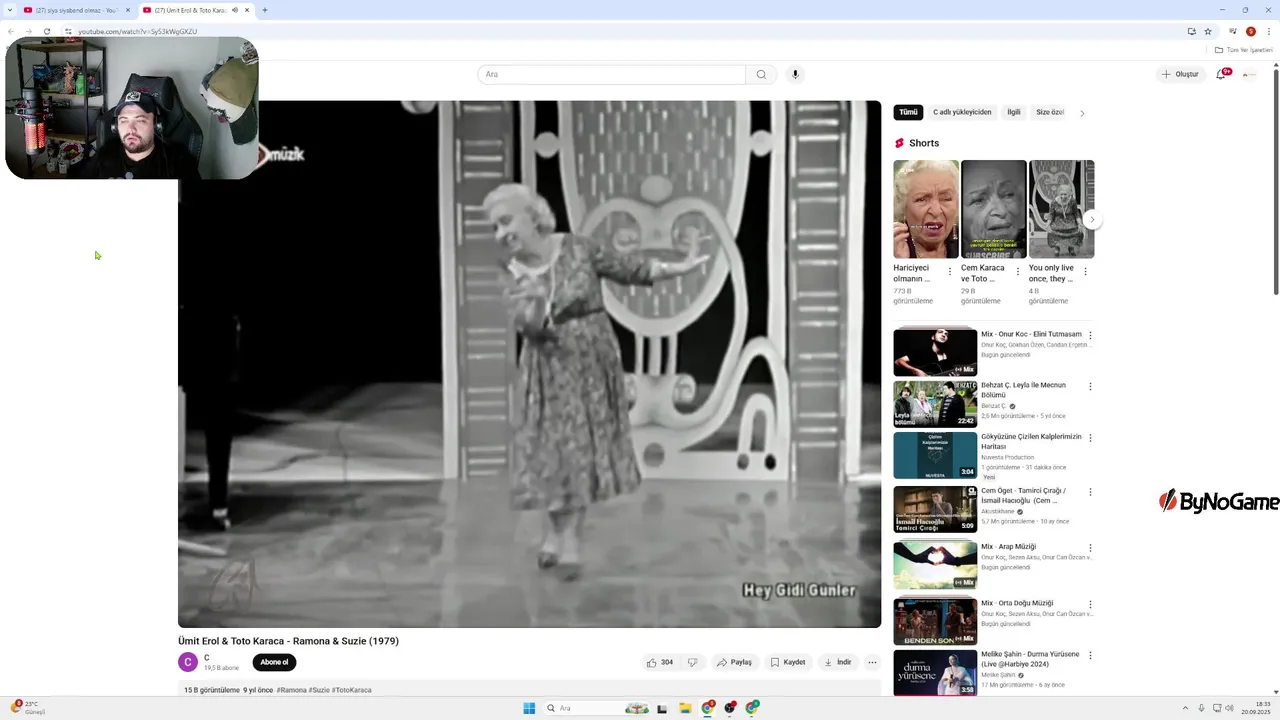Open options for Mix - Arap Müziği
Screen dimensions: 1280x720
(1090, 548)
